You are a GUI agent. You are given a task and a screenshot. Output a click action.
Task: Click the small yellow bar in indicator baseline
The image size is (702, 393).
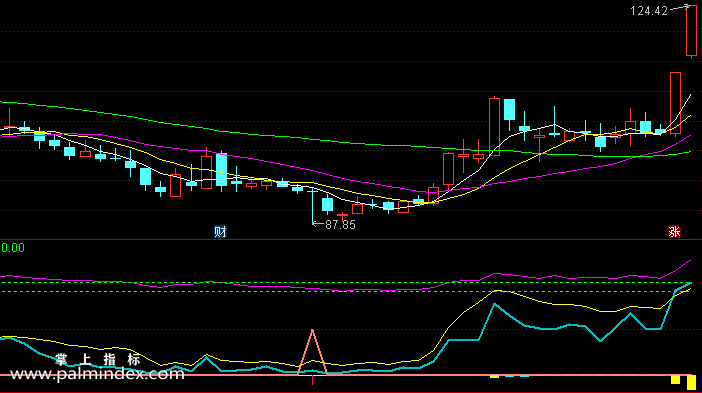point(494,376)
